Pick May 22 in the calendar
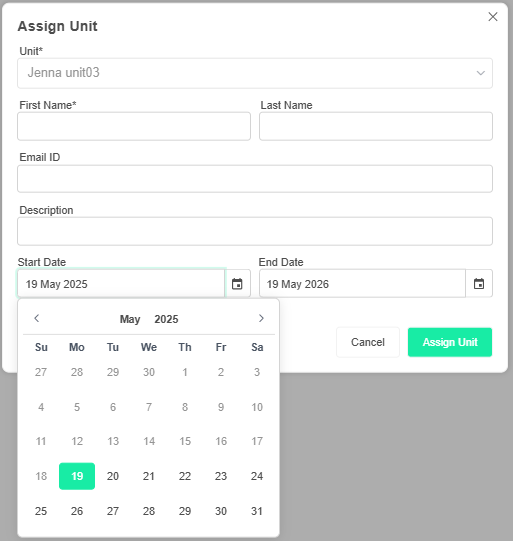This screenshot has height=541, width=513. tap(185, 476)
